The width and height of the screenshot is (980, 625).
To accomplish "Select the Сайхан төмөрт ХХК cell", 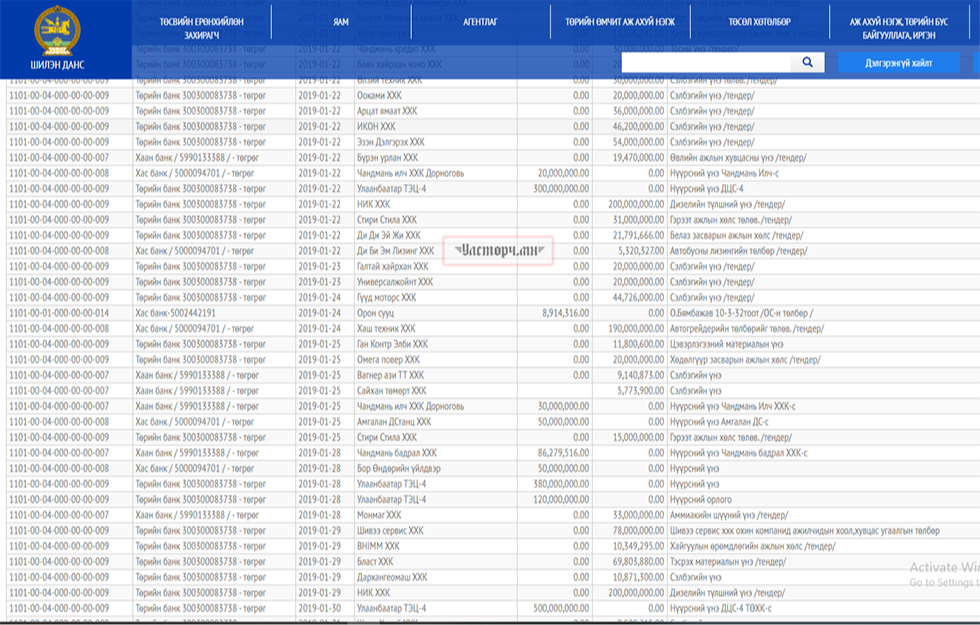I will [x=391, y=391].
